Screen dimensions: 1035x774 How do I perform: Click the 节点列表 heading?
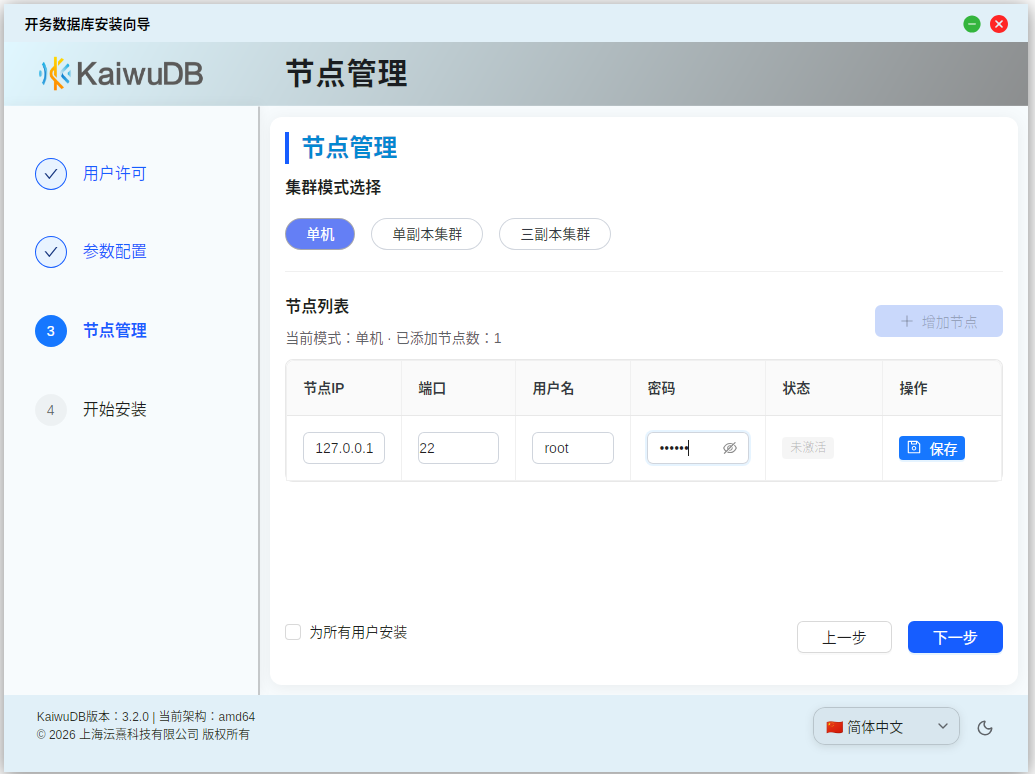point(317,306)
